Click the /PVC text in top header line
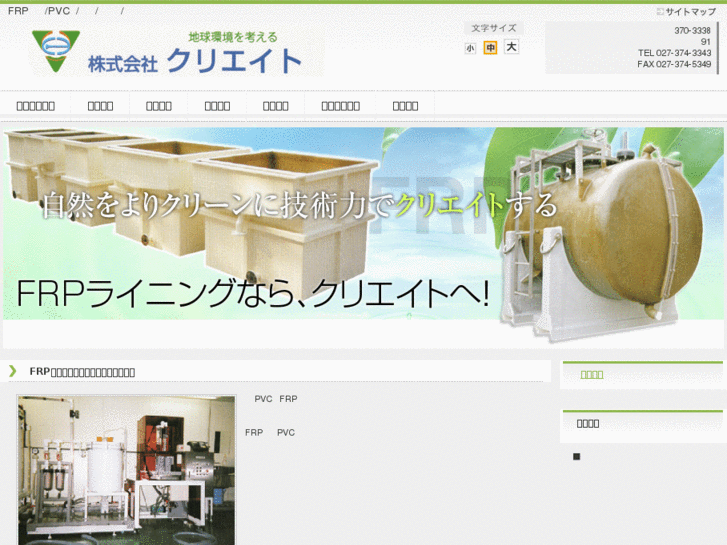Image resolution: width=727 pixels, height=545 pixels. point(57,11)
